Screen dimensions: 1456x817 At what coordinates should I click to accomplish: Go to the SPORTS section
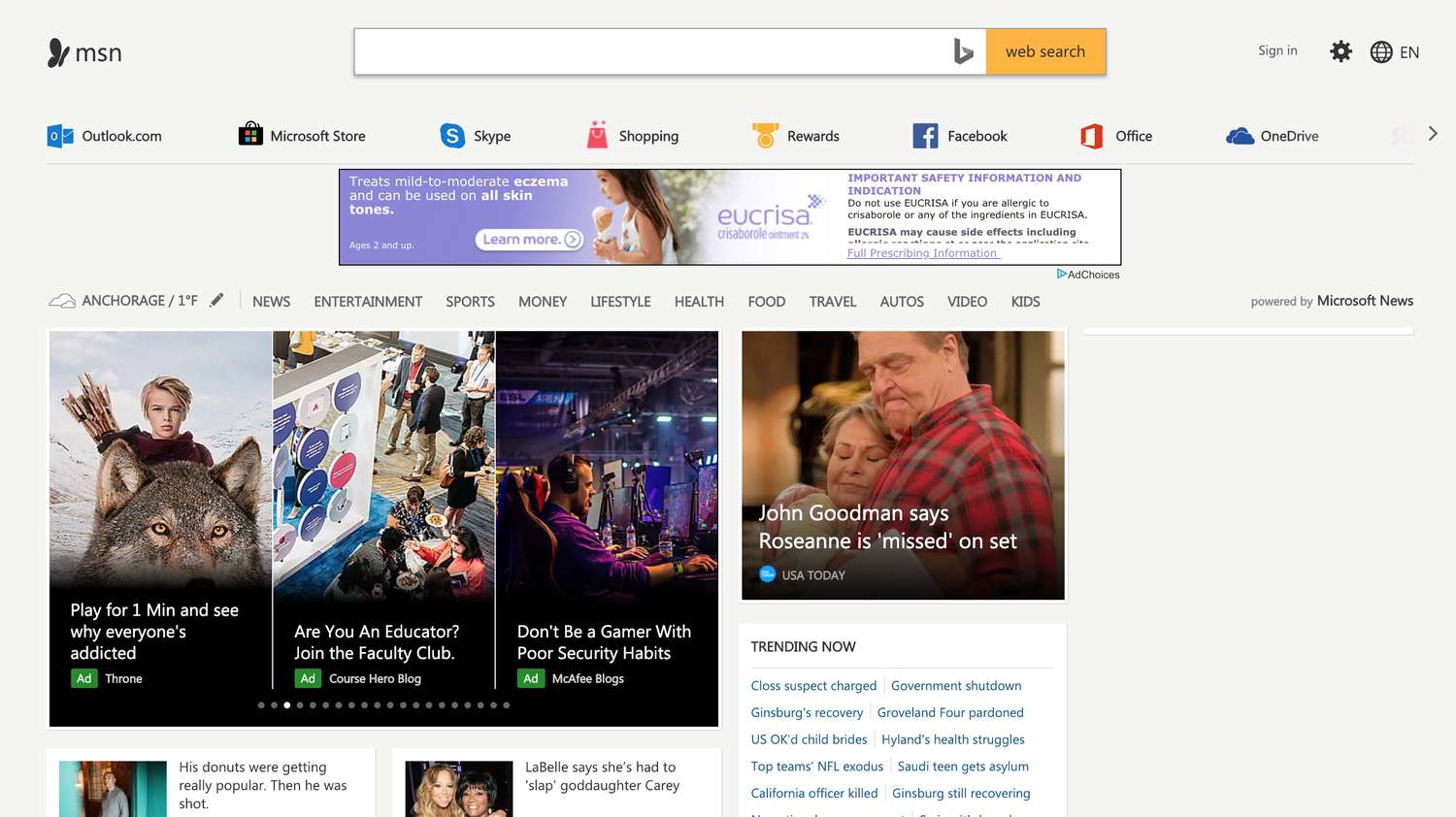[470, 302]
